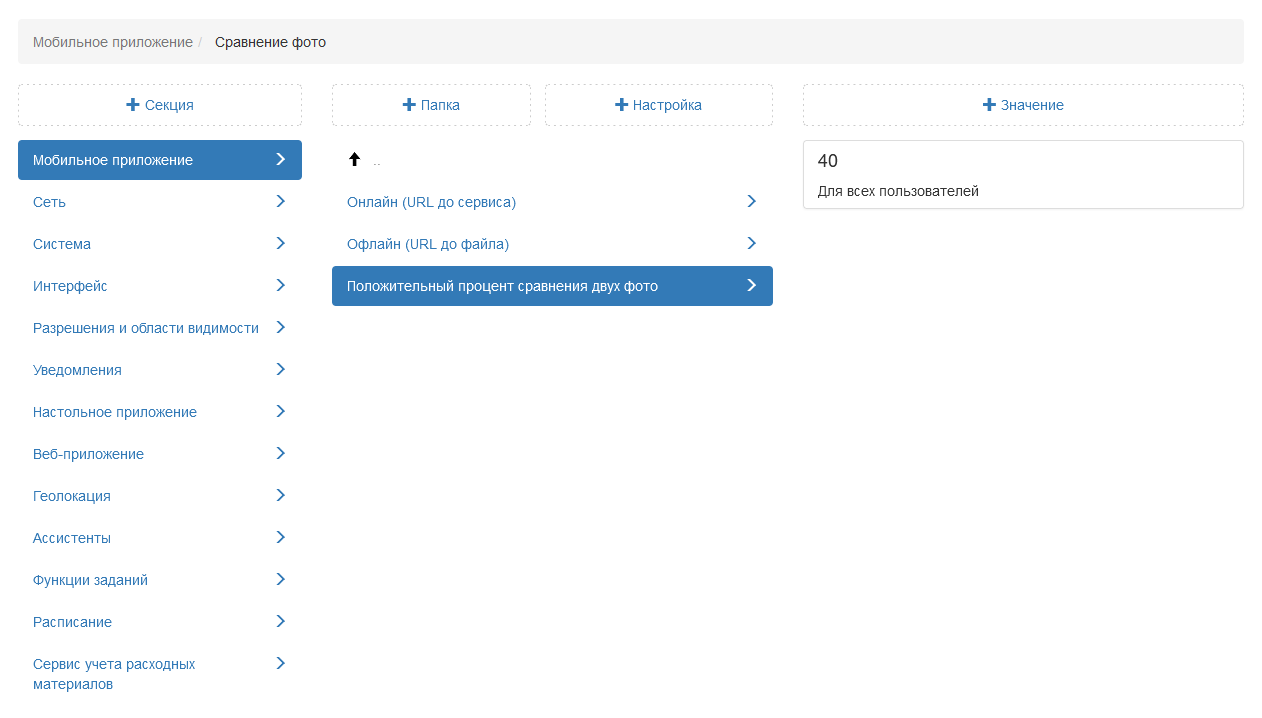Viewport: 1262px width, 718px height.
Task: Click chevron next to Сеть section
Action: [x=280, y=201]
